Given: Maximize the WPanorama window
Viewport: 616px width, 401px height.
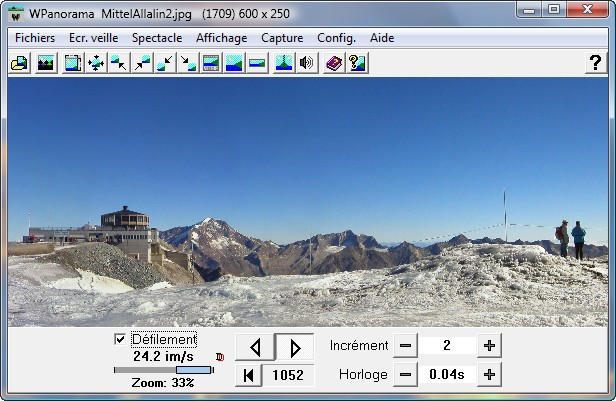Looking at the screenshot, I should (554, 10).
